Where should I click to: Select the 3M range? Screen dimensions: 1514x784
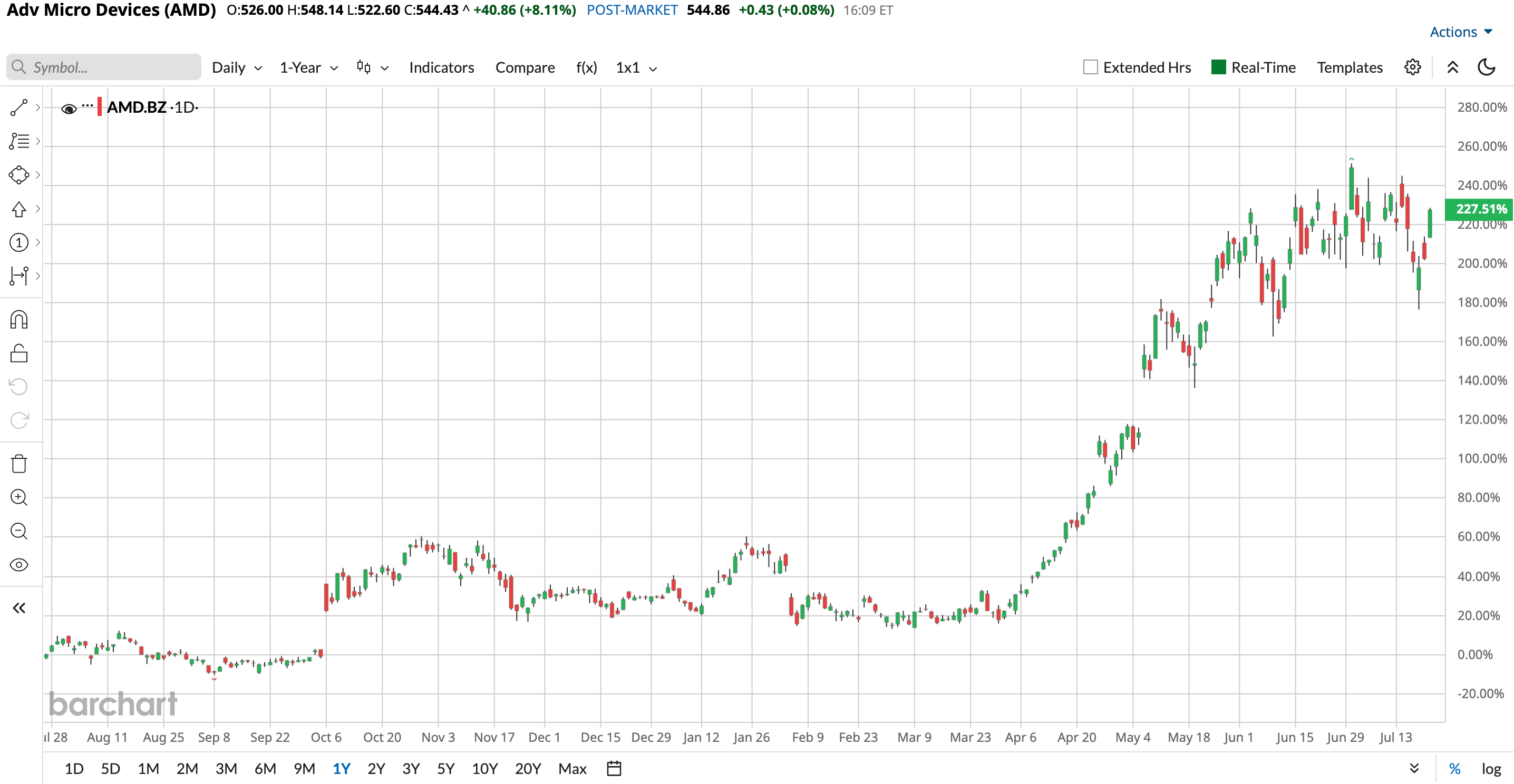(x=226, y=769)
